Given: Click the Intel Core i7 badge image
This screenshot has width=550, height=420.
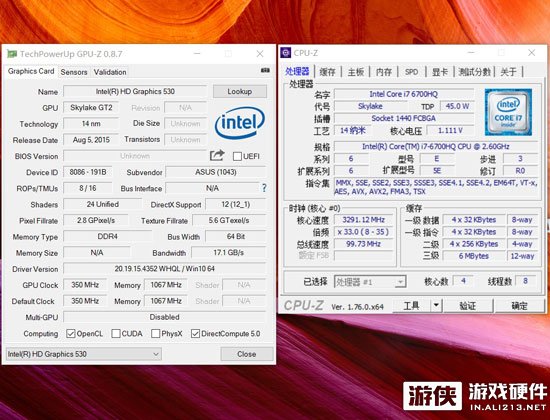Looking at the screenshot, I should point(508,112).
